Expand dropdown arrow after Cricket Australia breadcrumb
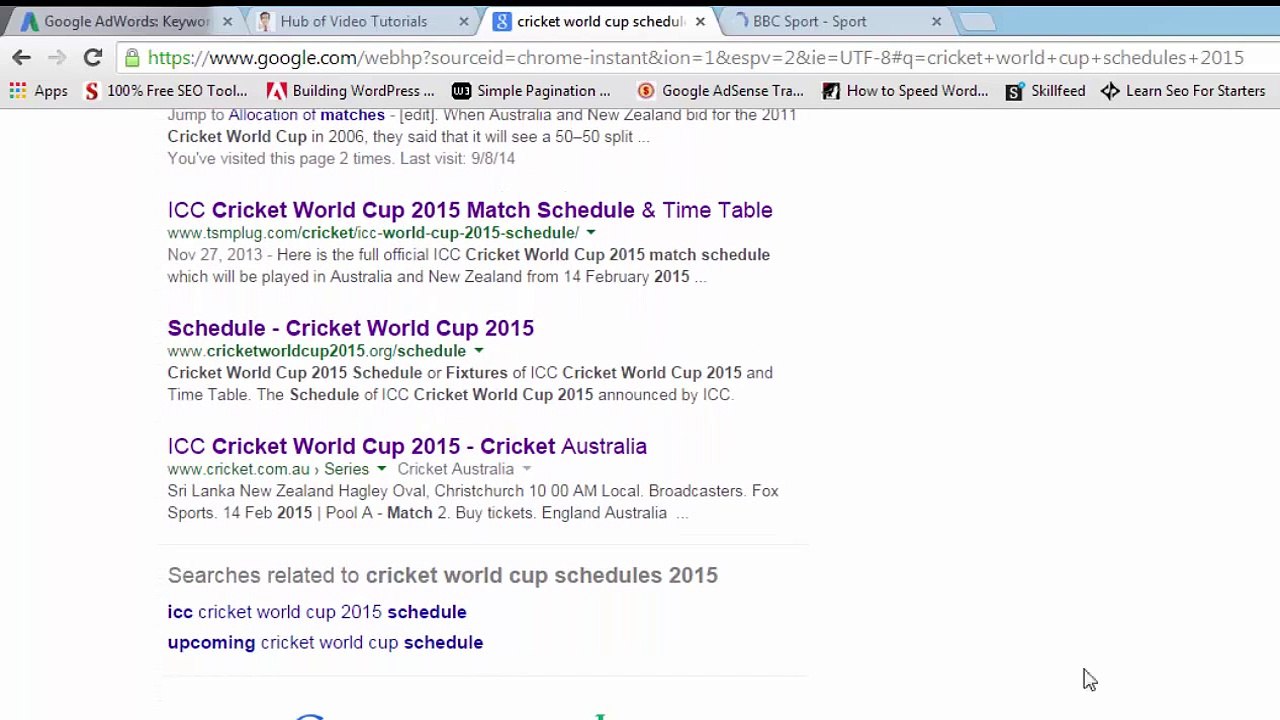 coord(527,469)
